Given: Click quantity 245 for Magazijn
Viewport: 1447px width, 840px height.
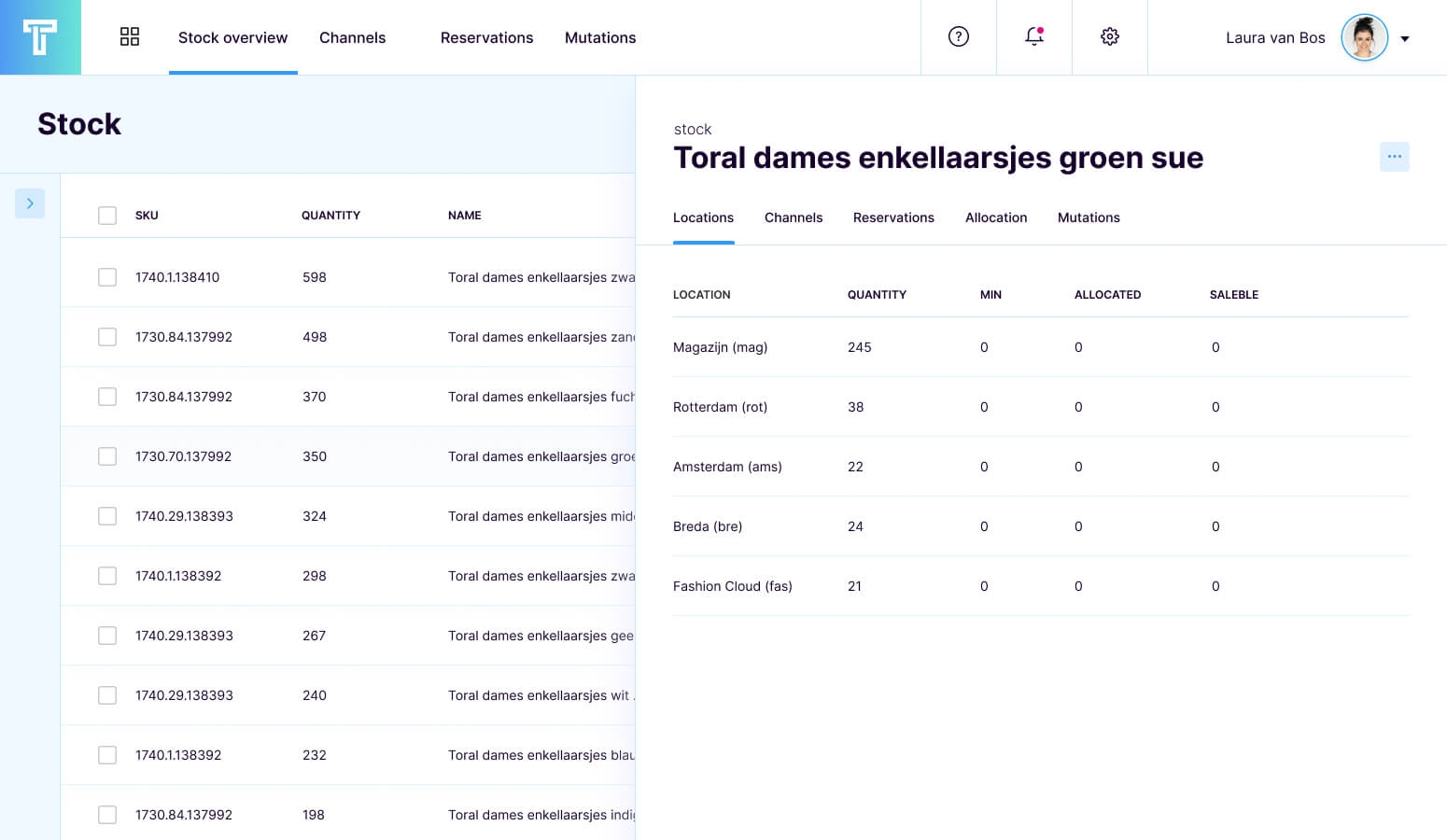Looking at the screenshot, I should [859, 347].
